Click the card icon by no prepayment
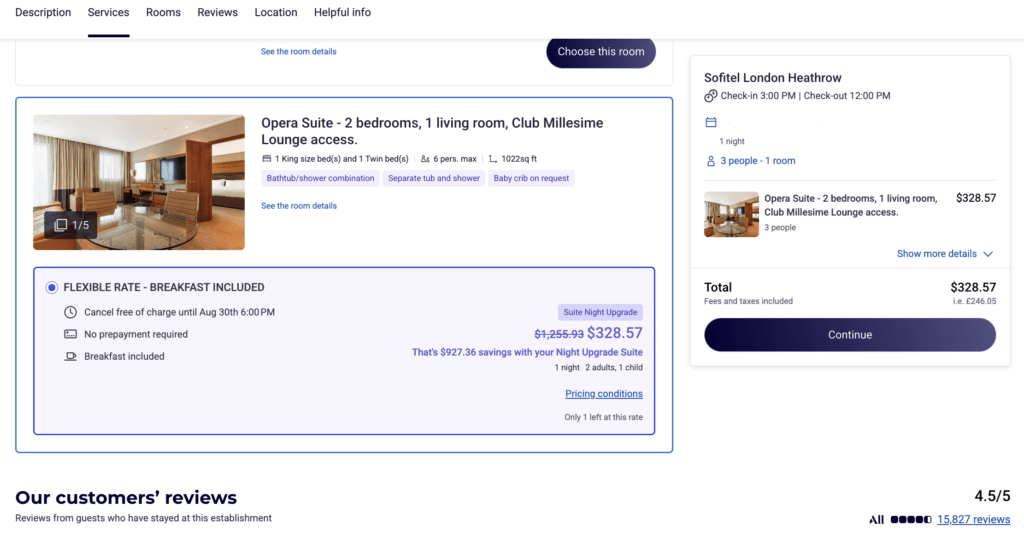Image resolution: width=1024 pixels, height=537 pixels. click(x=70, y=334)
